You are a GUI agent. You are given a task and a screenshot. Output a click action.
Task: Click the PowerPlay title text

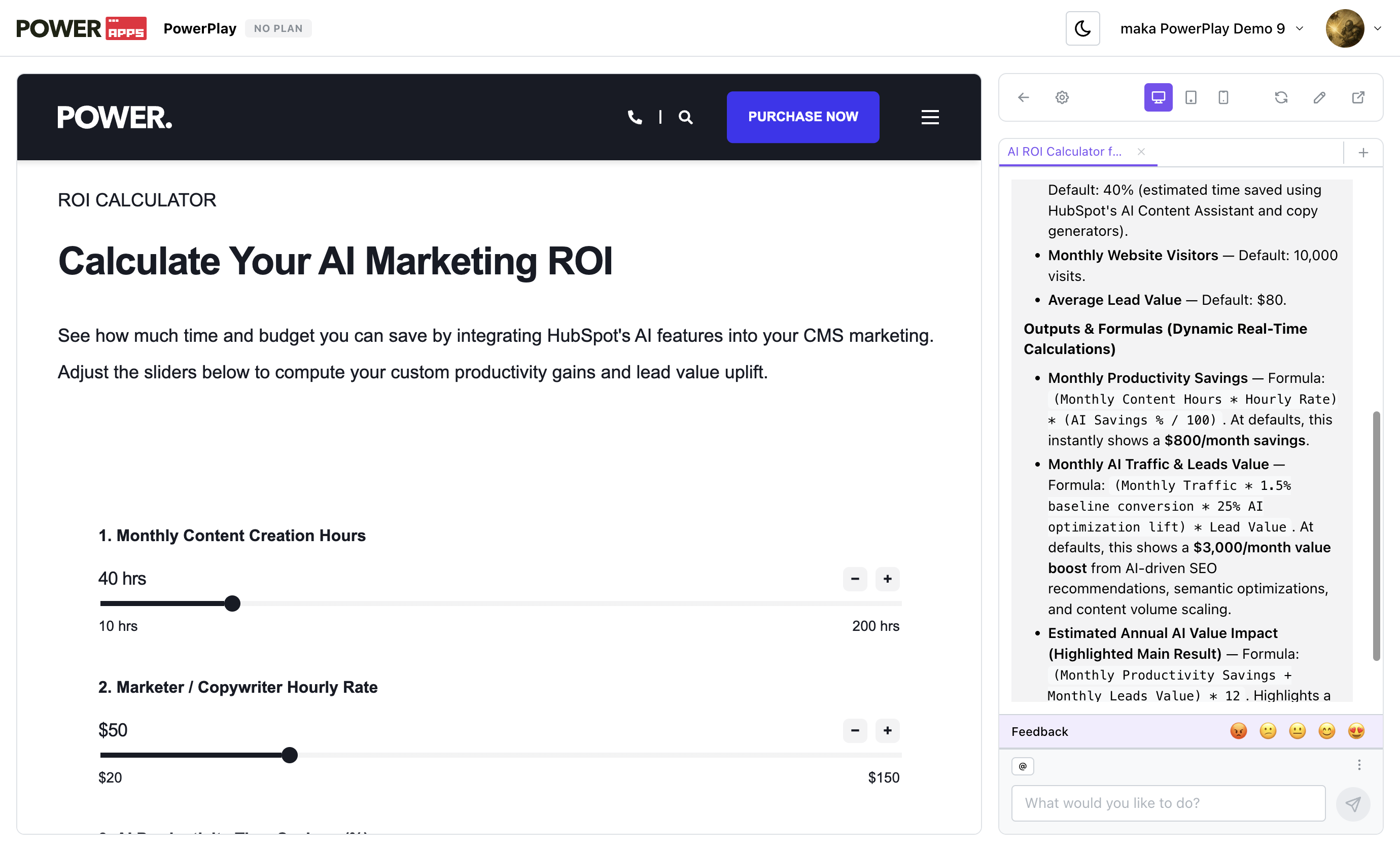coord(199,28)
